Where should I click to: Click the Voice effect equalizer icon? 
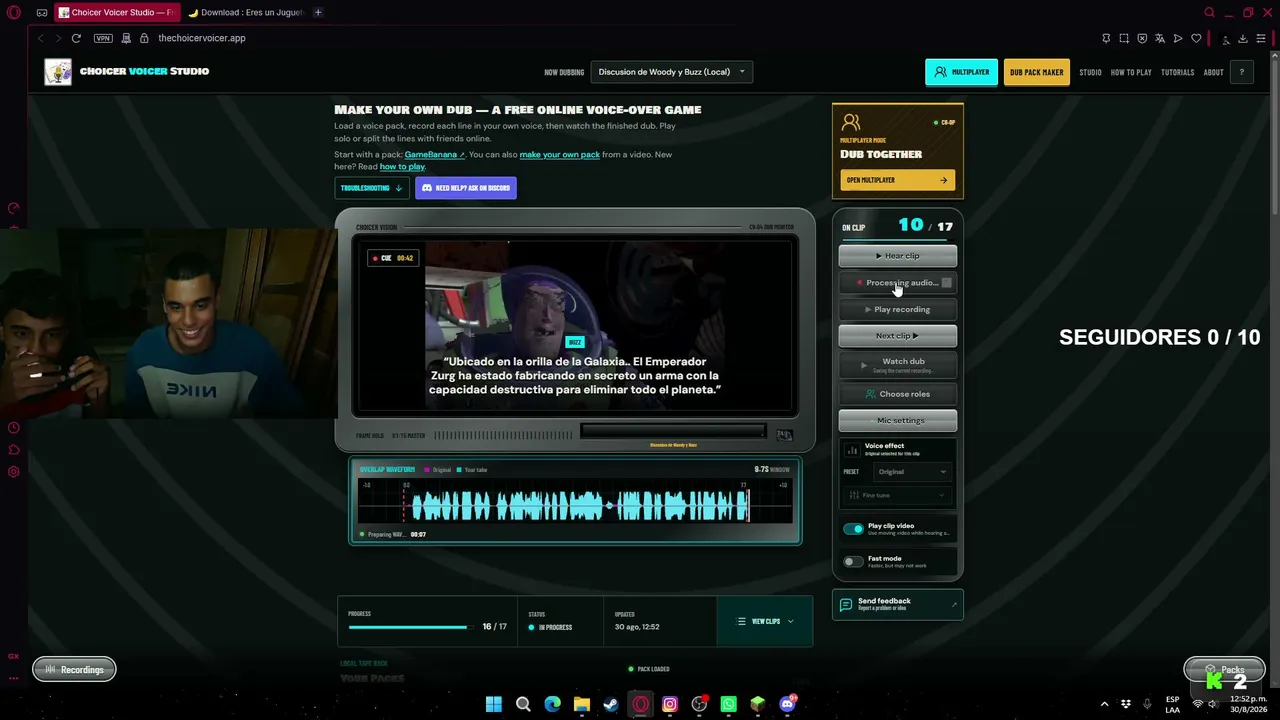pos(852,450)
